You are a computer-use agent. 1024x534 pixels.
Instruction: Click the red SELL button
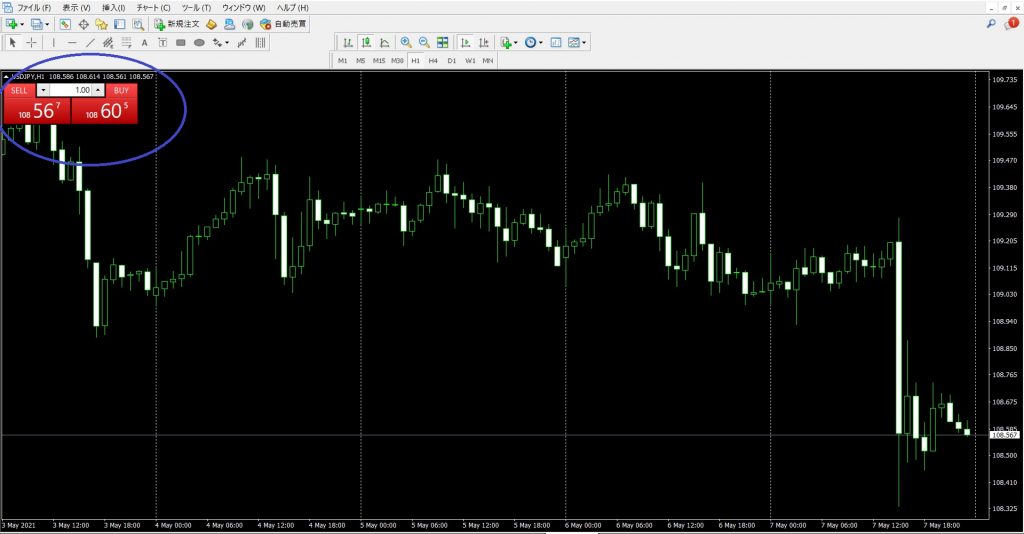(19, 90)
